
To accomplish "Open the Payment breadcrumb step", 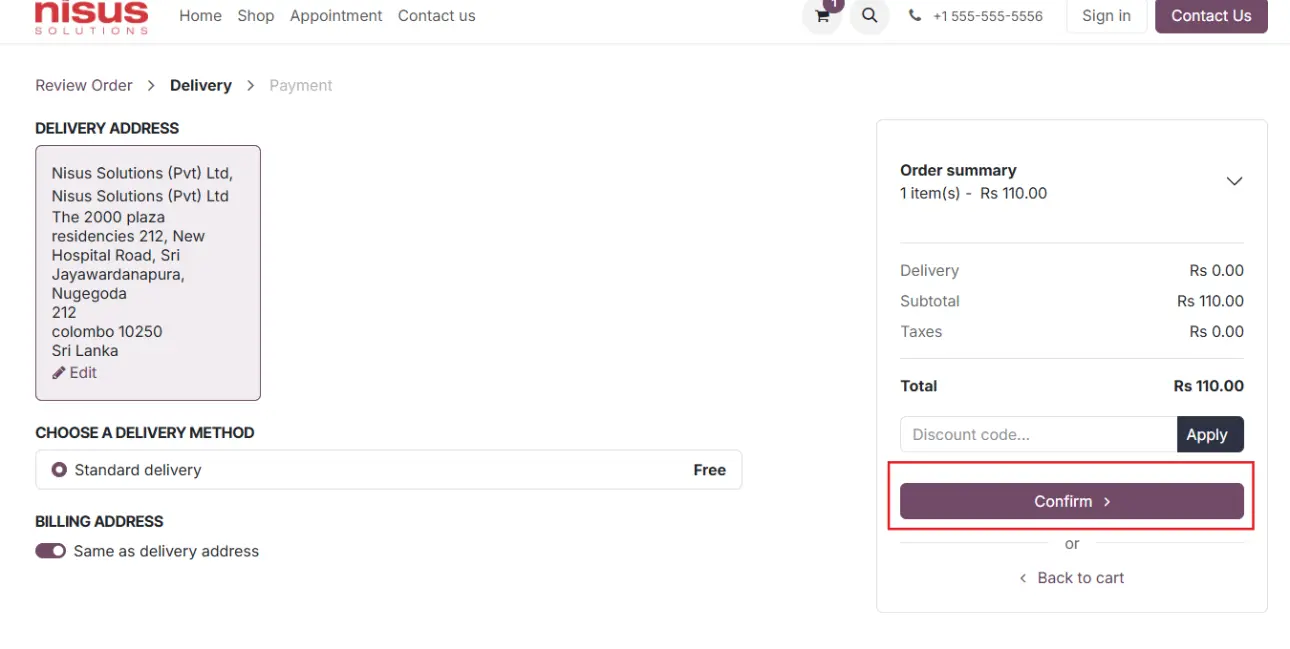I will (x=301, y=86).
